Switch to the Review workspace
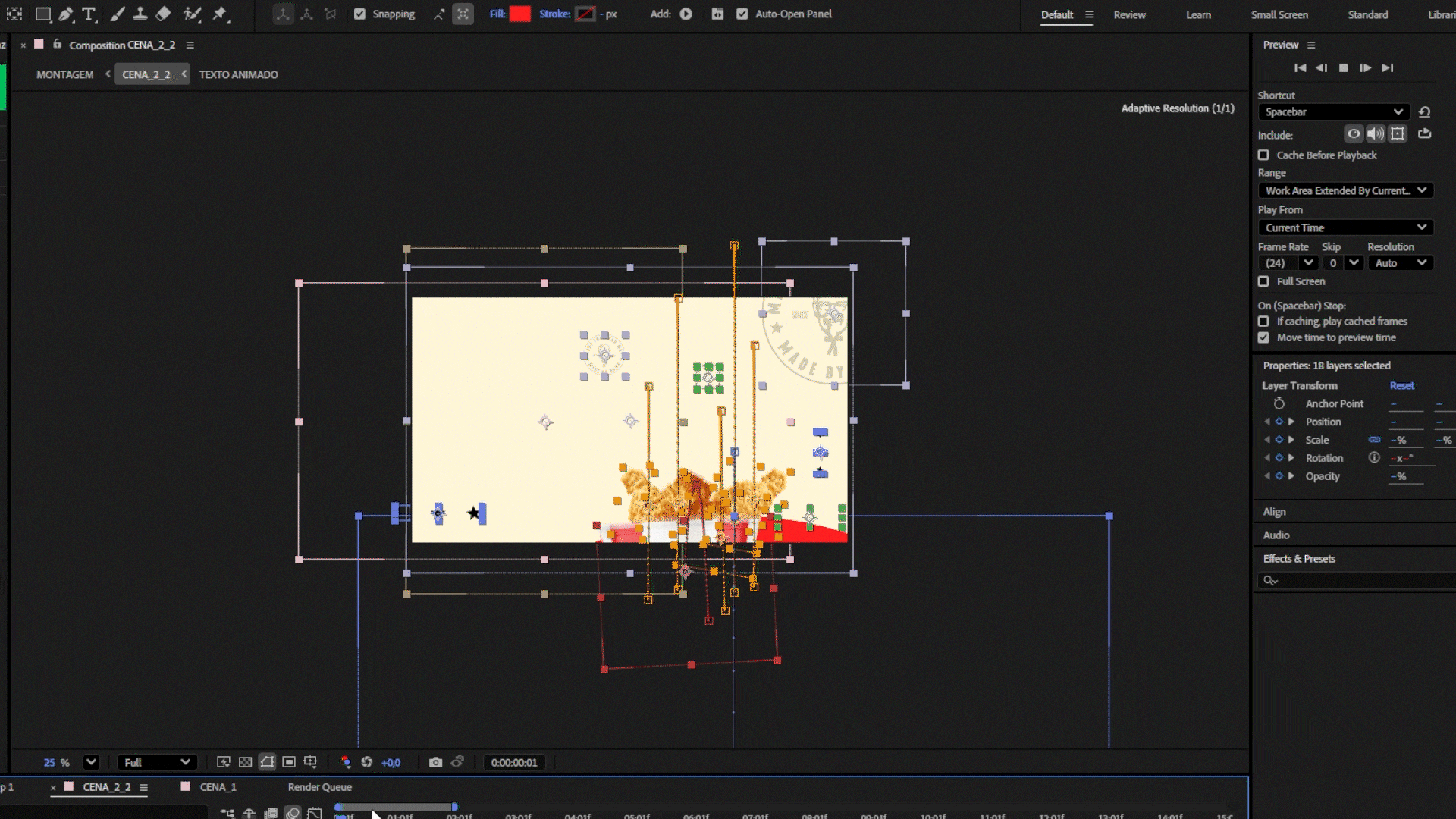Screen dimensions: 1456x819 (x=1129, y=14)
